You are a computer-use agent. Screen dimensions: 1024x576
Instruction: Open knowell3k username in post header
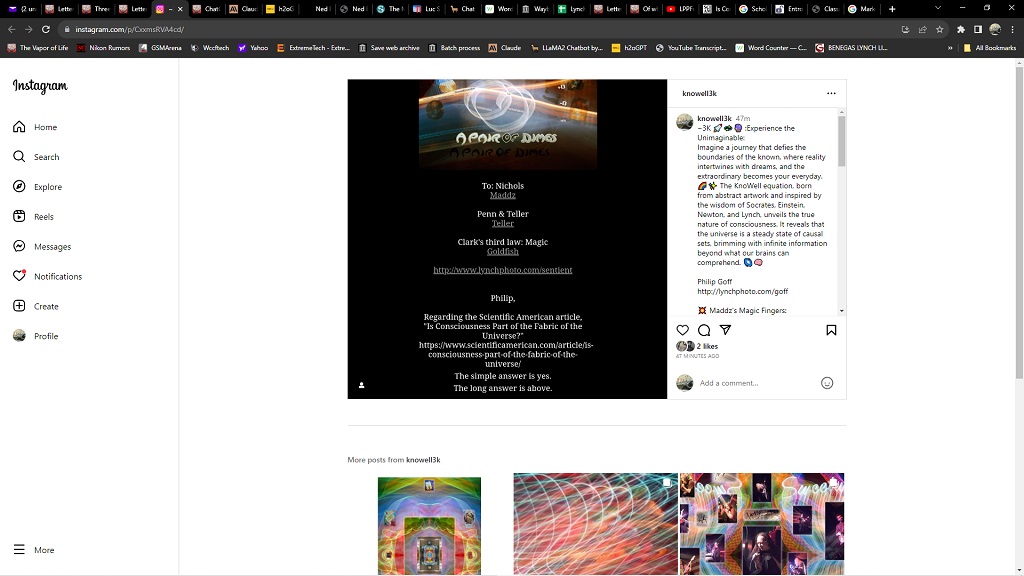click(699, 93)
